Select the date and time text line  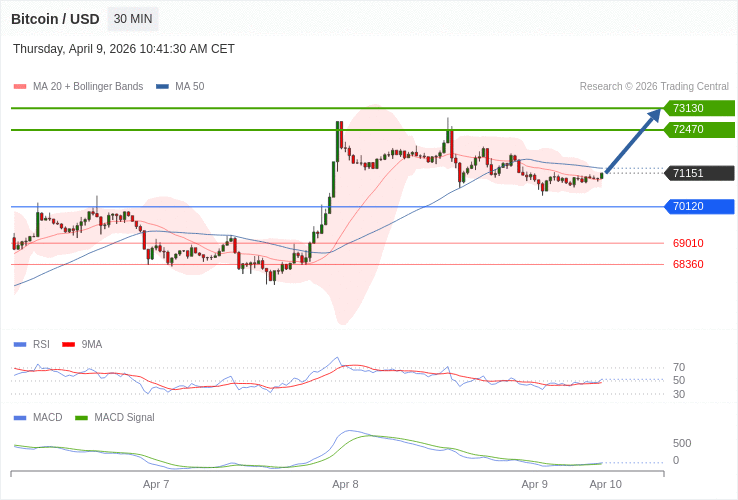(124, 49)
